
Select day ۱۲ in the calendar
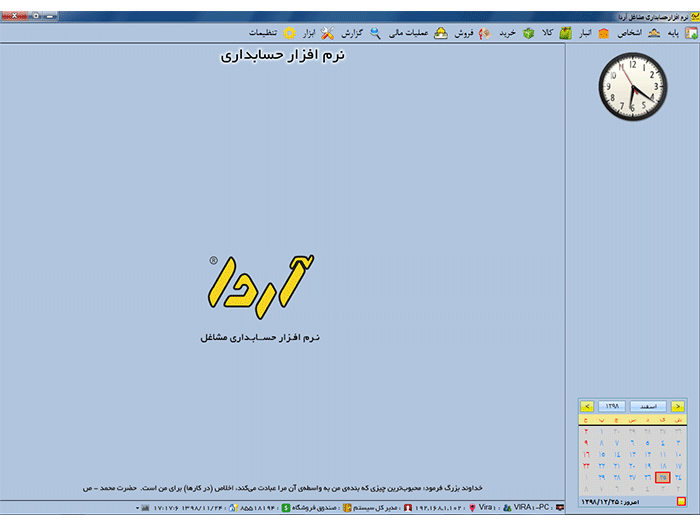(648, 454)
